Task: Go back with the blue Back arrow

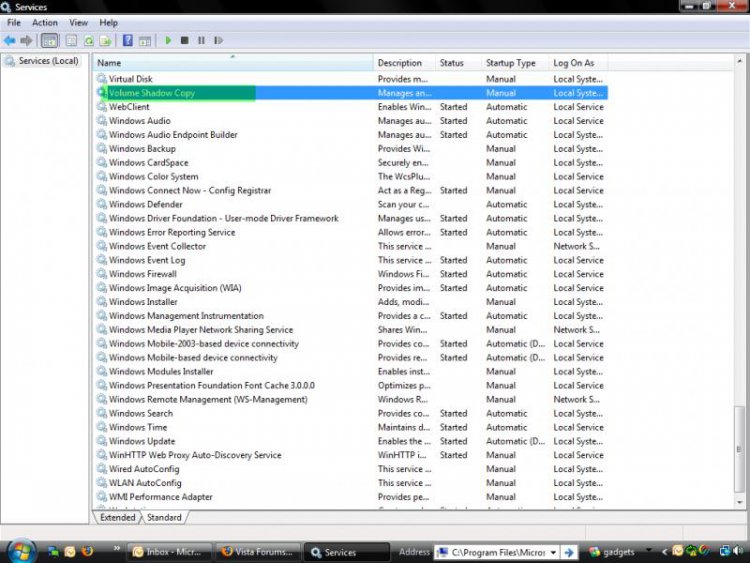Action: click(10, 41)
